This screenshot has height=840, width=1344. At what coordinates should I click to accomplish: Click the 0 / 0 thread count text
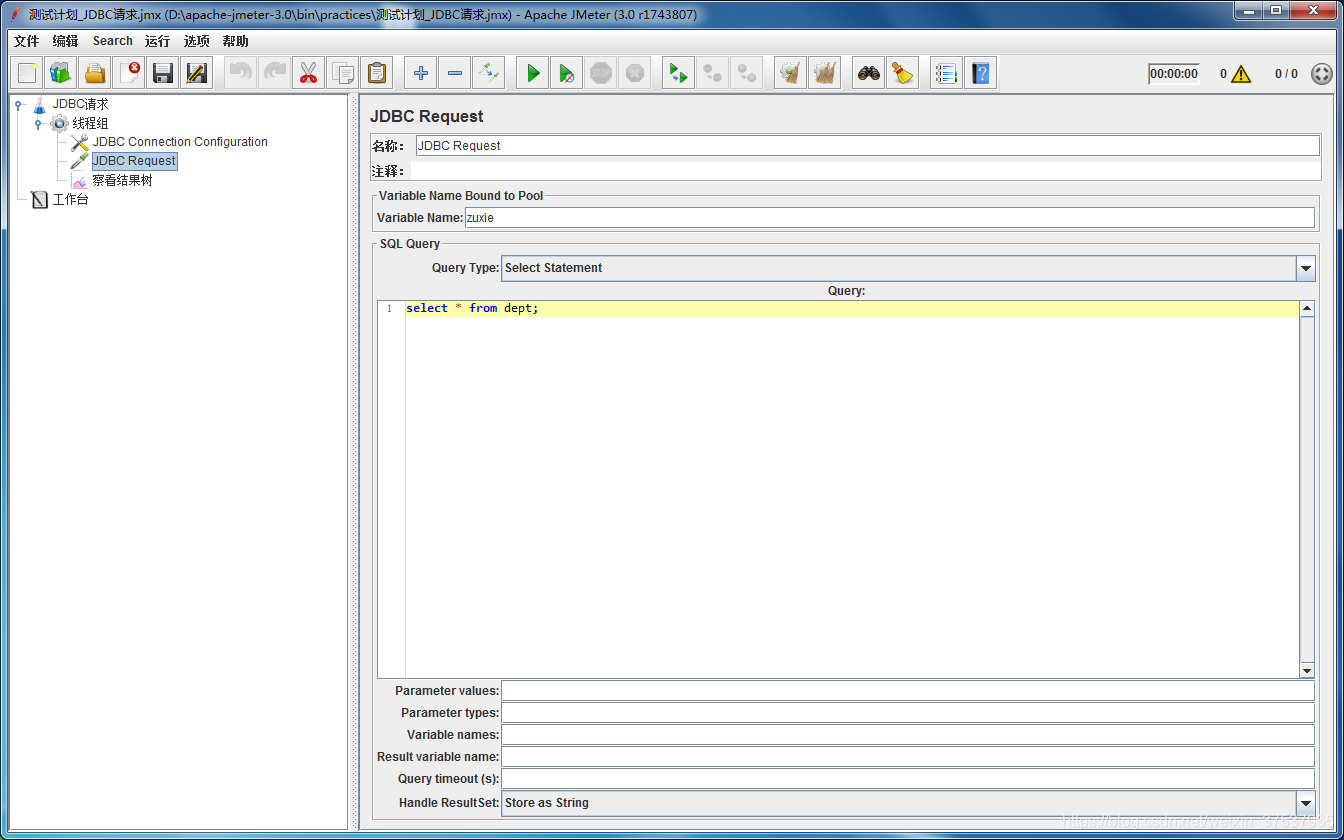pyautogui.click(x=1286, y=74)
